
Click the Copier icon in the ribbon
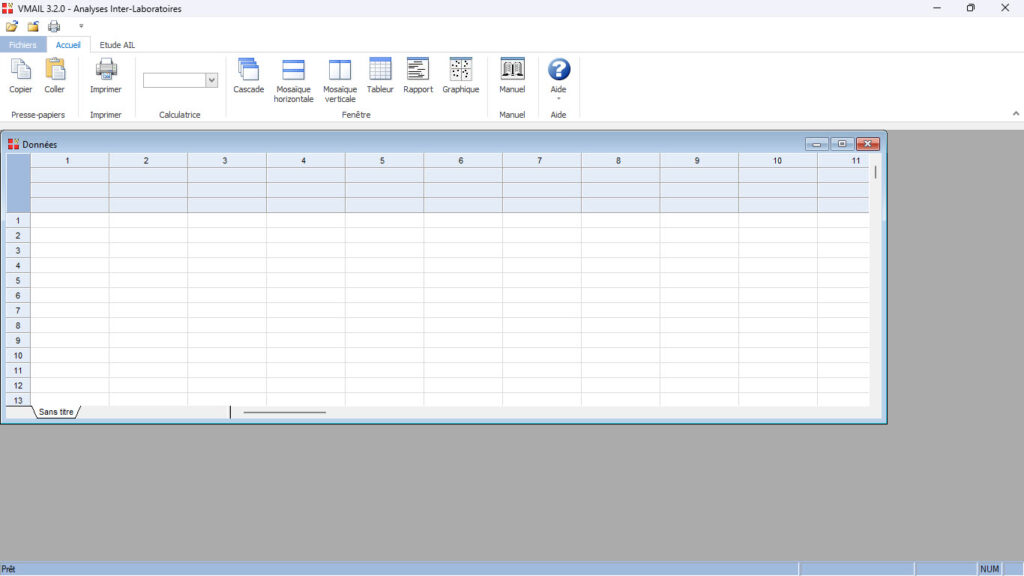click(21, 70)
